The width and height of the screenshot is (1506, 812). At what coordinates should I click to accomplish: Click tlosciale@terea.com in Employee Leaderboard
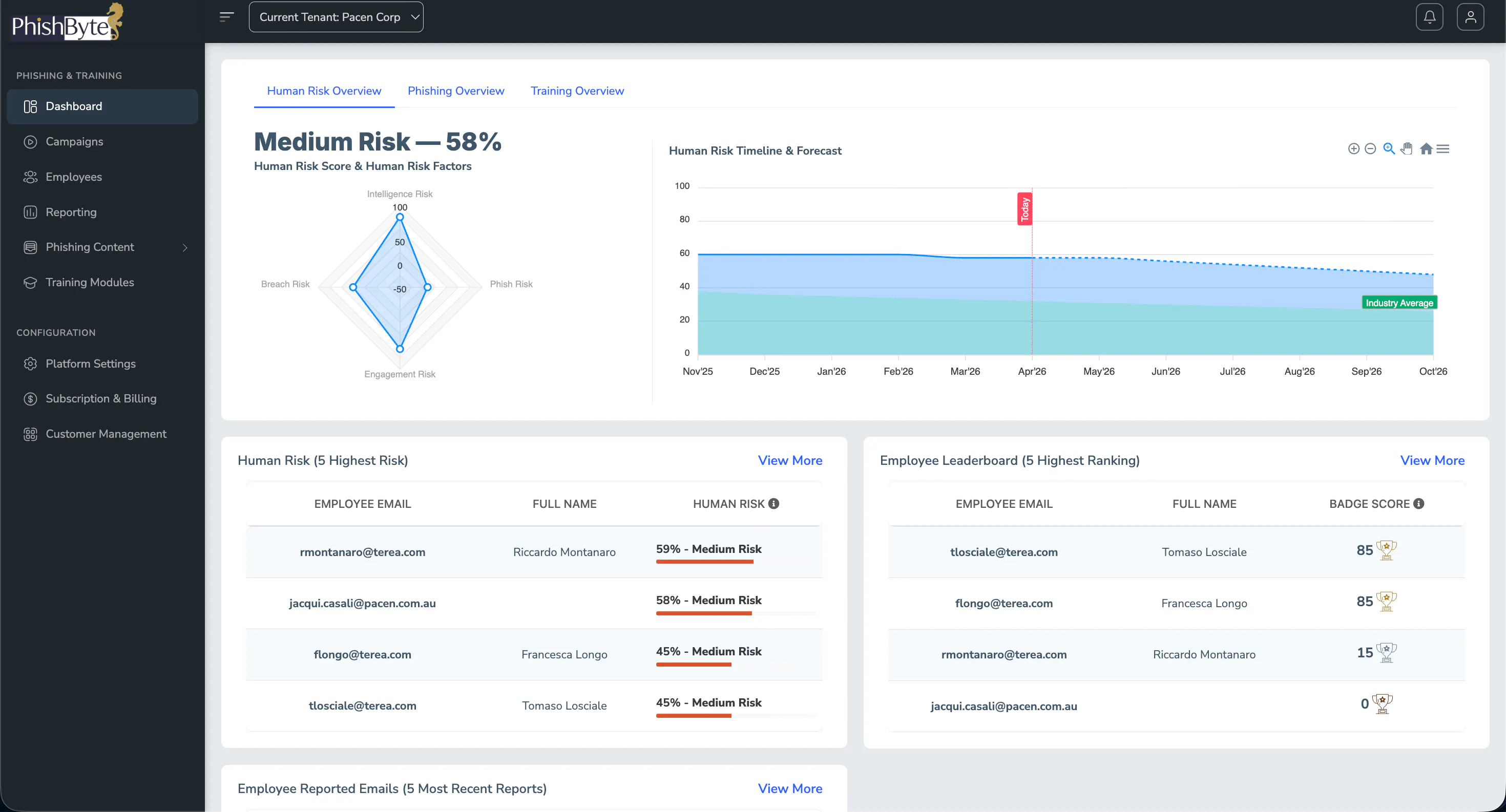tap(1004, 552)
